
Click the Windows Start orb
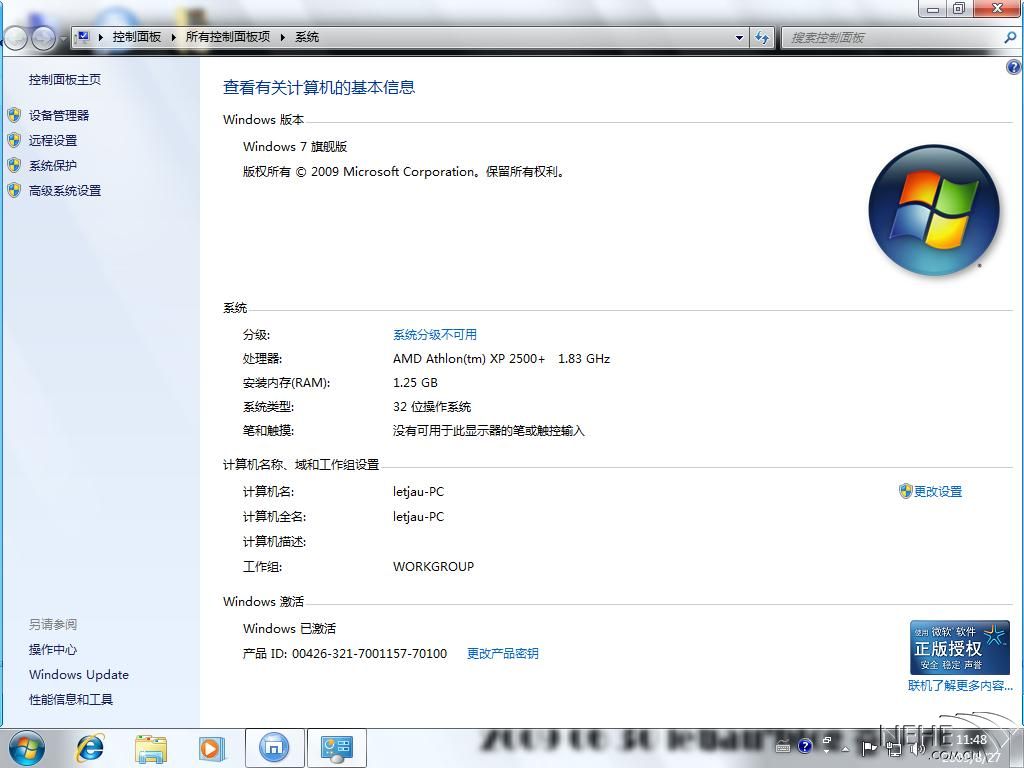pos(27,747)
